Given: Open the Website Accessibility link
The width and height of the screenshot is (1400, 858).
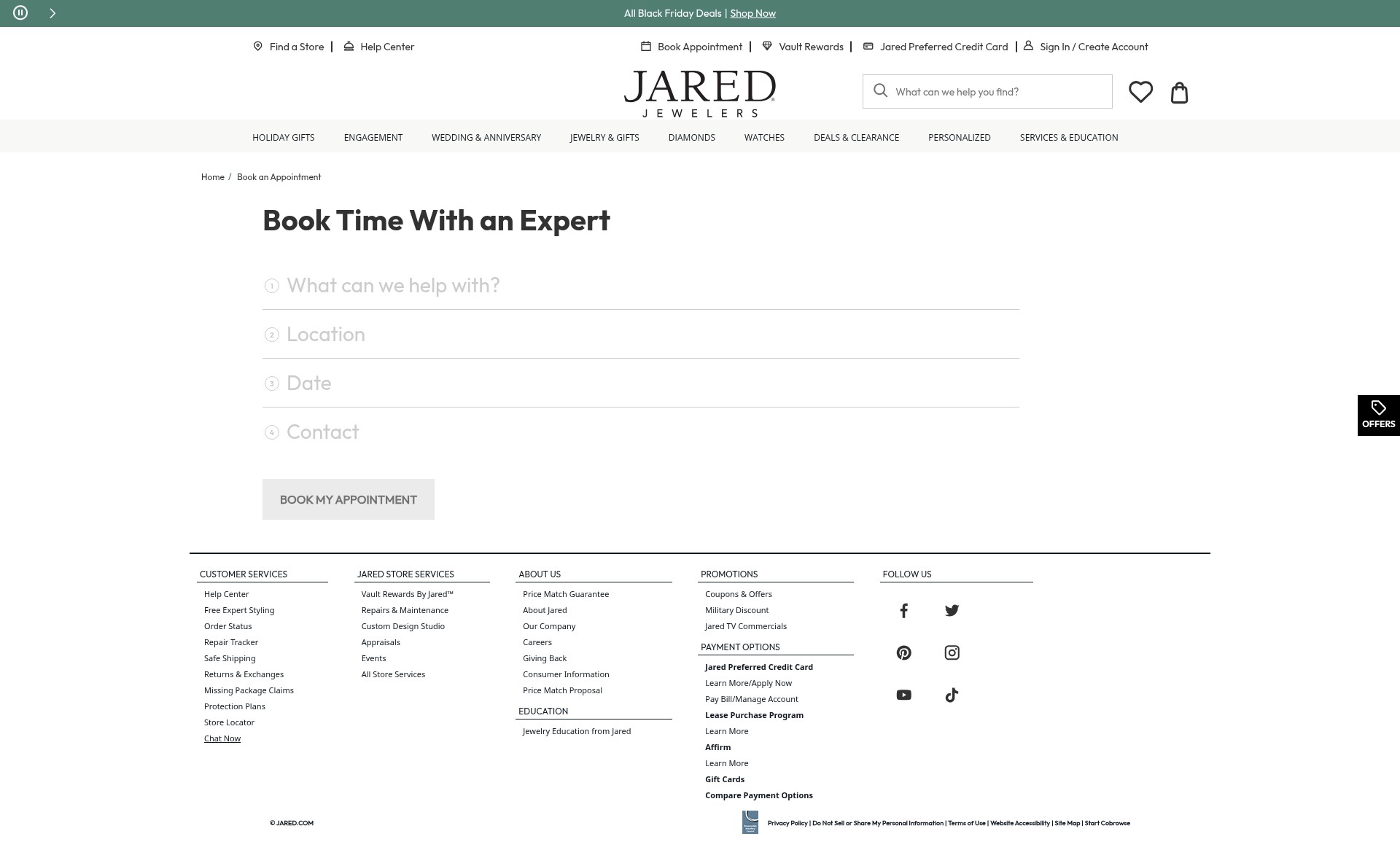Looking at the screenshot, I should [1019, 823].
